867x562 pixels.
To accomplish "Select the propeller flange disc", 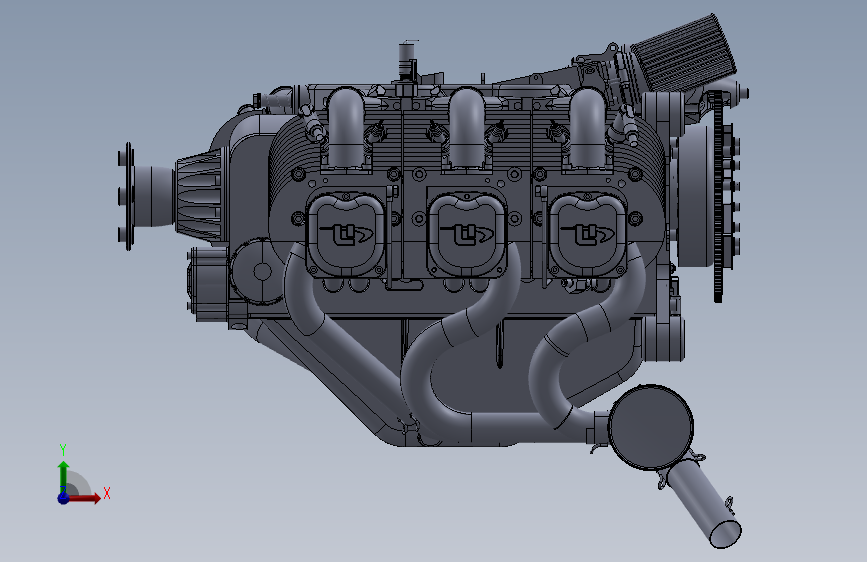I will tap(127, 196).
